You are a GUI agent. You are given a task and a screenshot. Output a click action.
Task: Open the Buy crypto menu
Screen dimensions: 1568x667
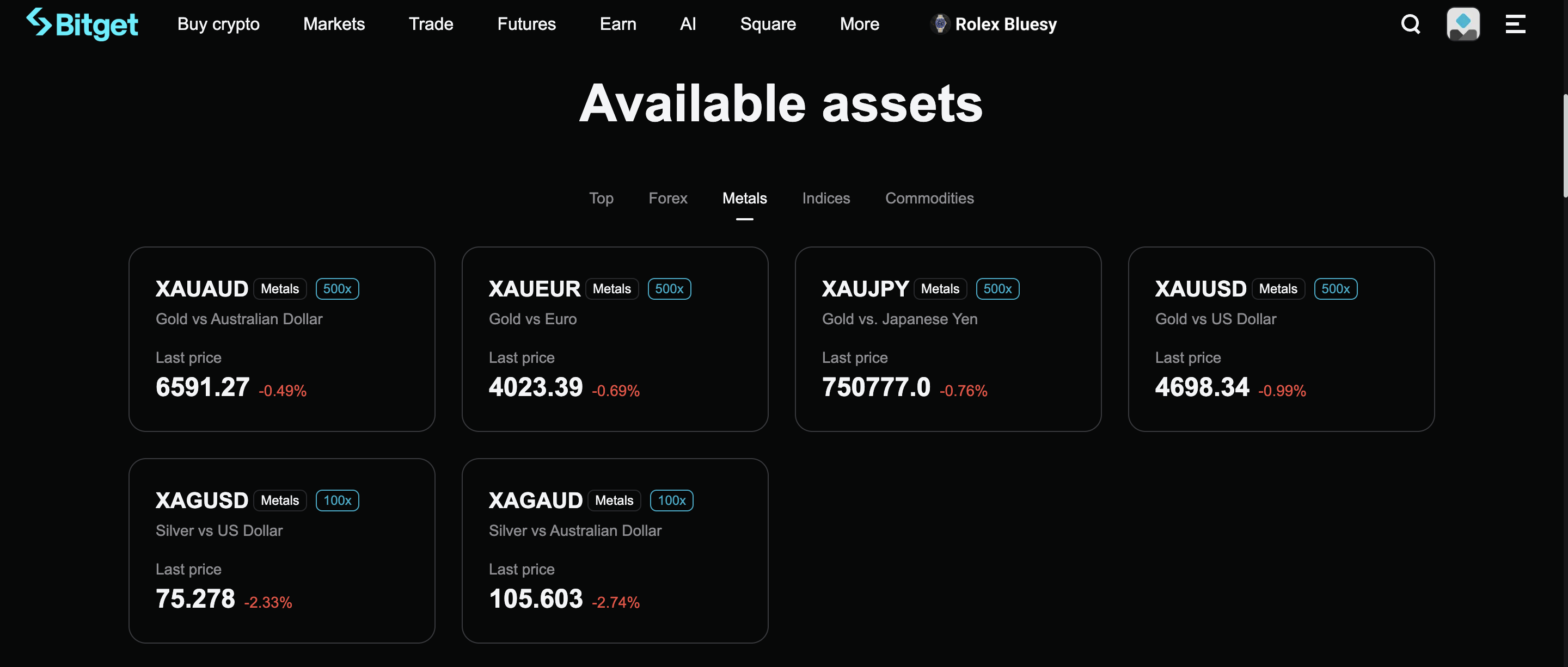[218, 24]
